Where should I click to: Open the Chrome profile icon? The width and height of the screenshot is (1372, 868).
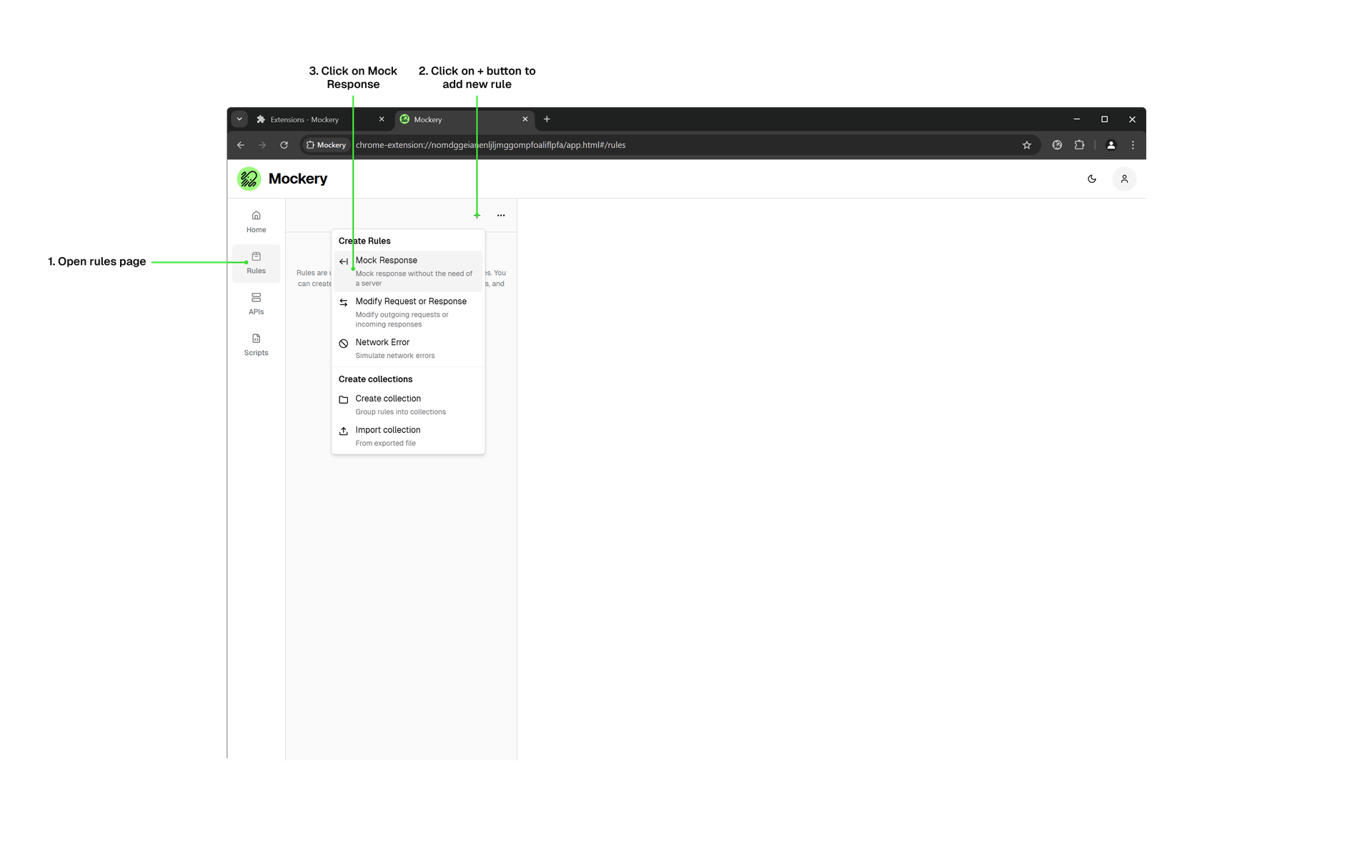click(1111, 145)
